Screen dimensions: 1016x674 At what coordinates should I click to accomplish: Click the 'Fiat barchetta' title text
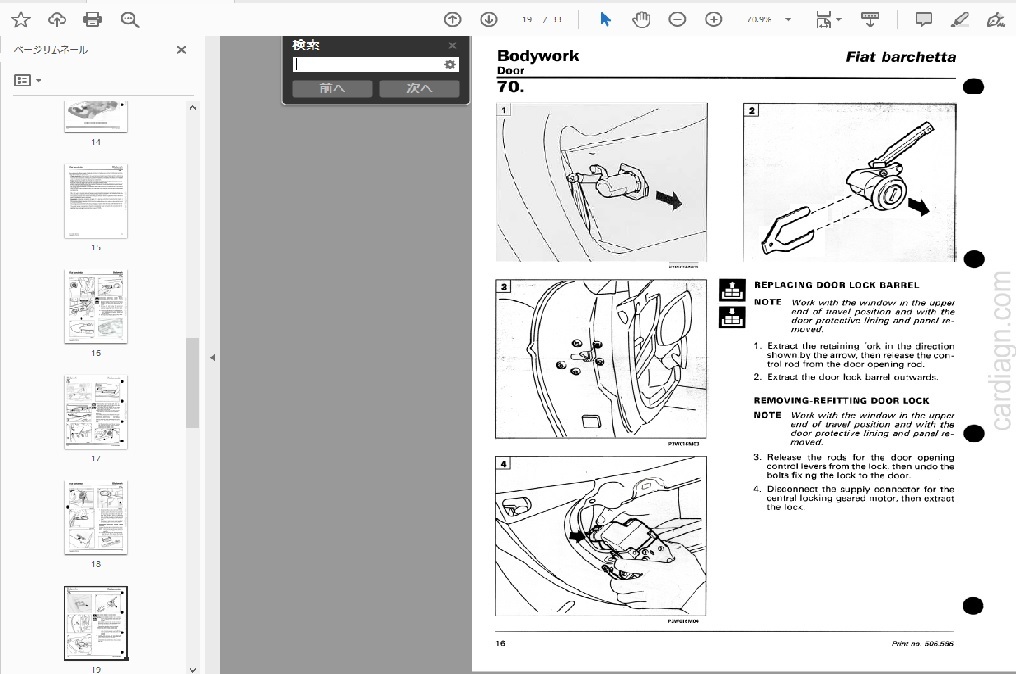[x=901, y=57]
